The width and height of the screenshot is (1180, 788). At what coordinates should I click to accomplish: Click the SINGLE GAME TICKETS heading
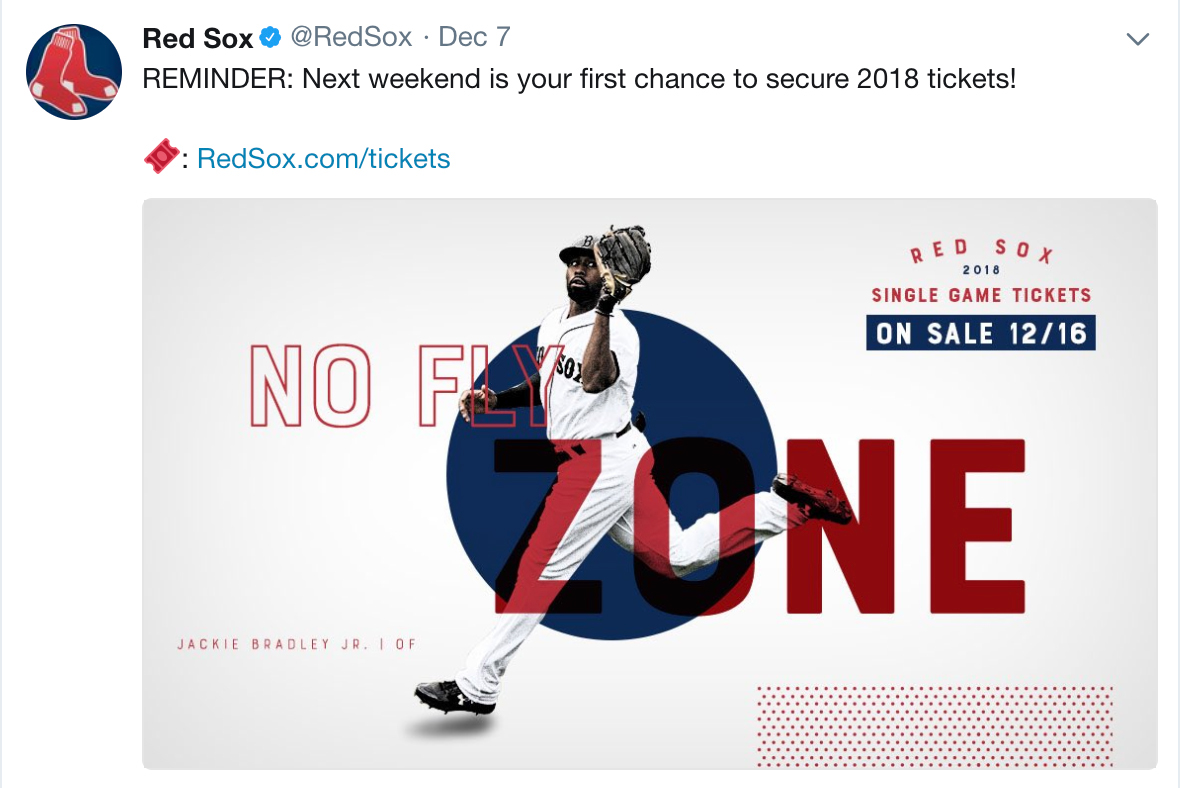[981, 295]
